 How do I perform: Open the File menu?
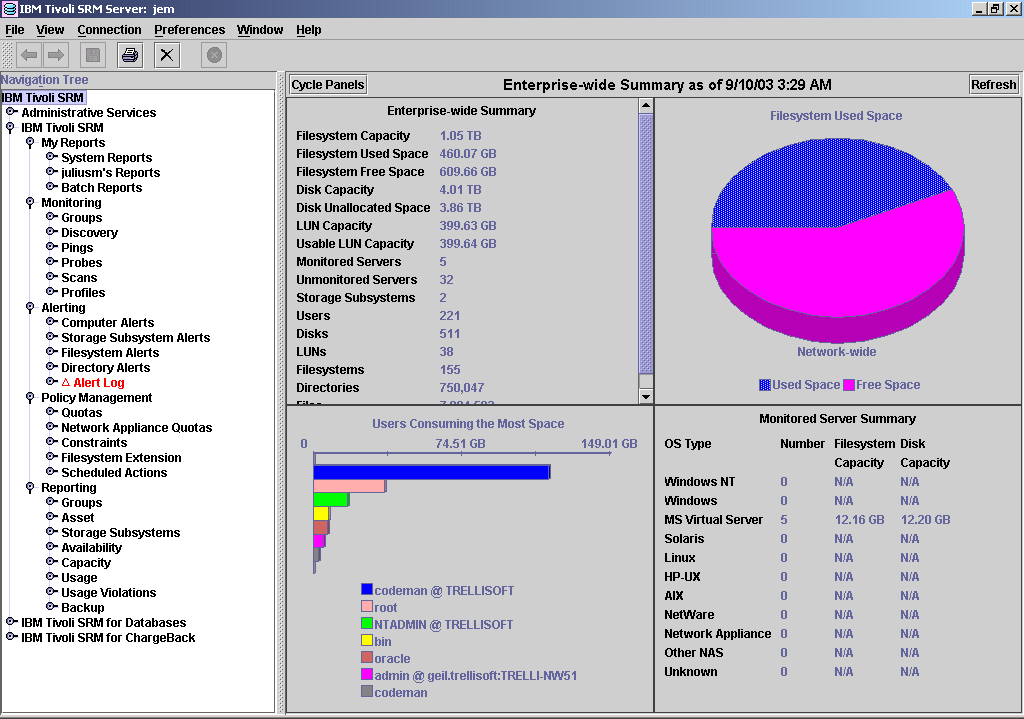[x=14, y=29]
